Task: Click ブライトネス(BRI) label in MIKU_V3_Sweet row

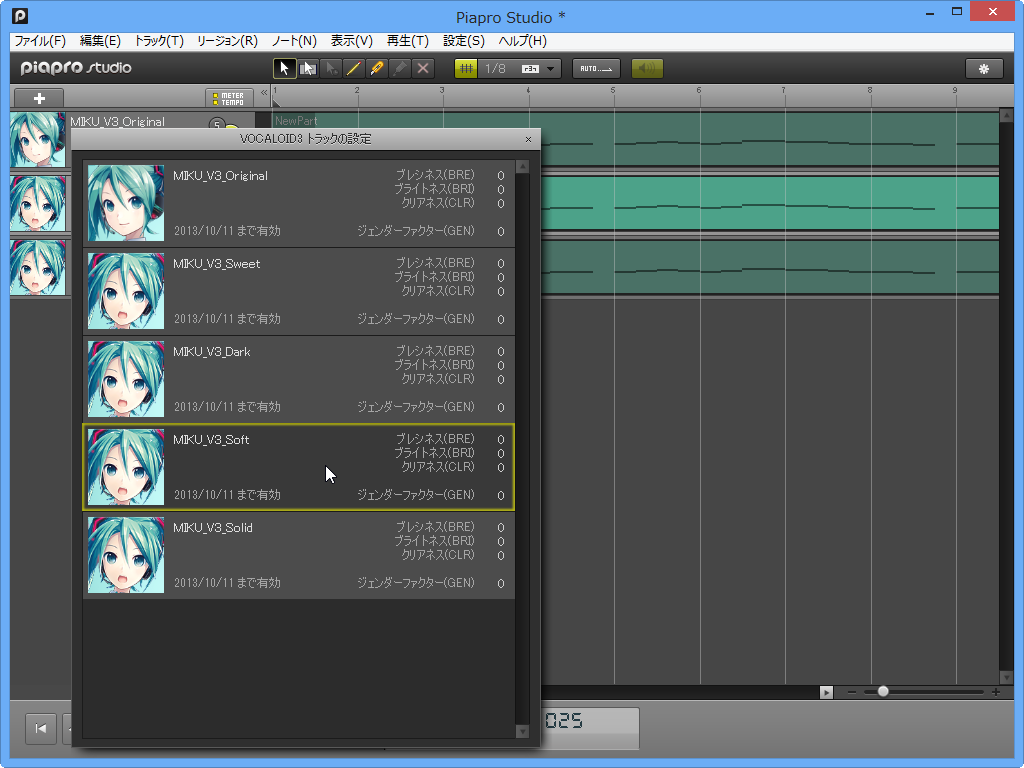Action: click(434, 277)
